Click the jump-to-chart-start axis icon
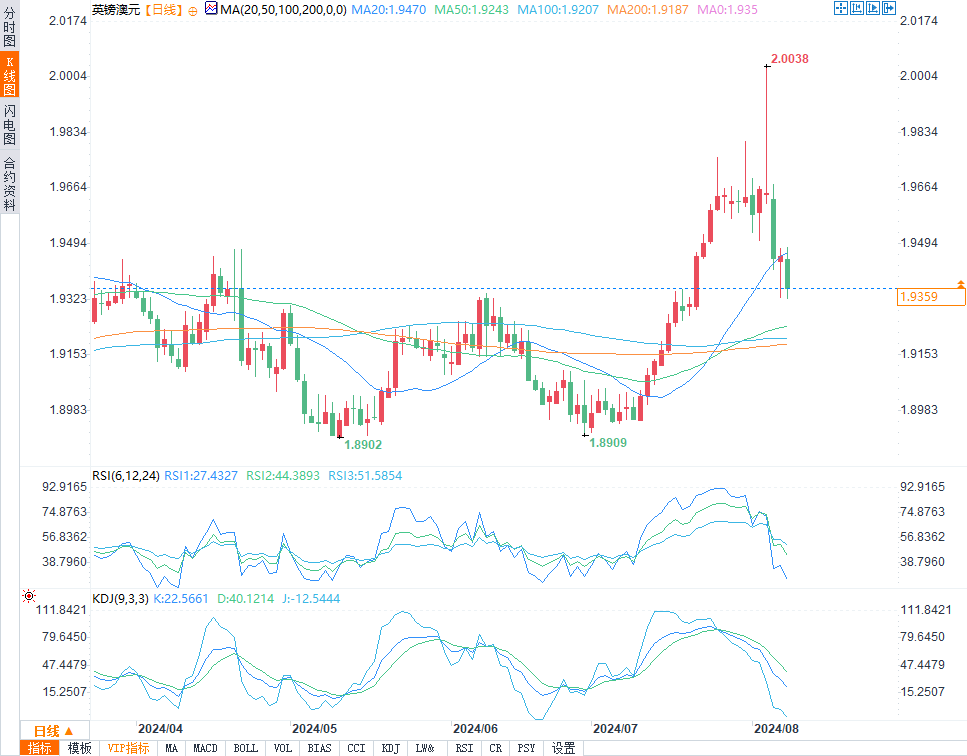This screenshot has height=756, width=967. (857, 8)
